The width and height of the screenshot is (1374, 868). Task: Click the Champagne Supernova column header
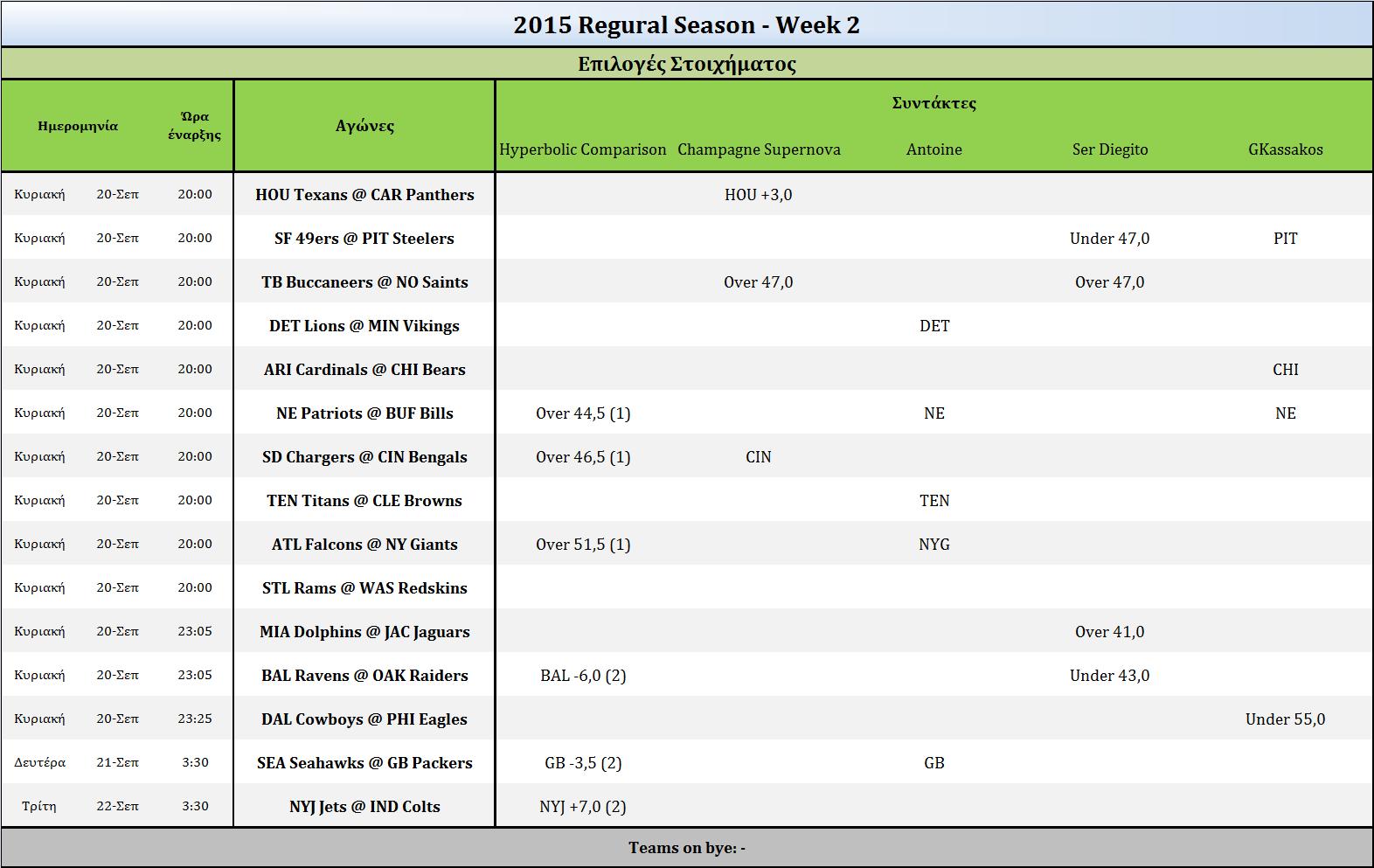tap(759, 149)
